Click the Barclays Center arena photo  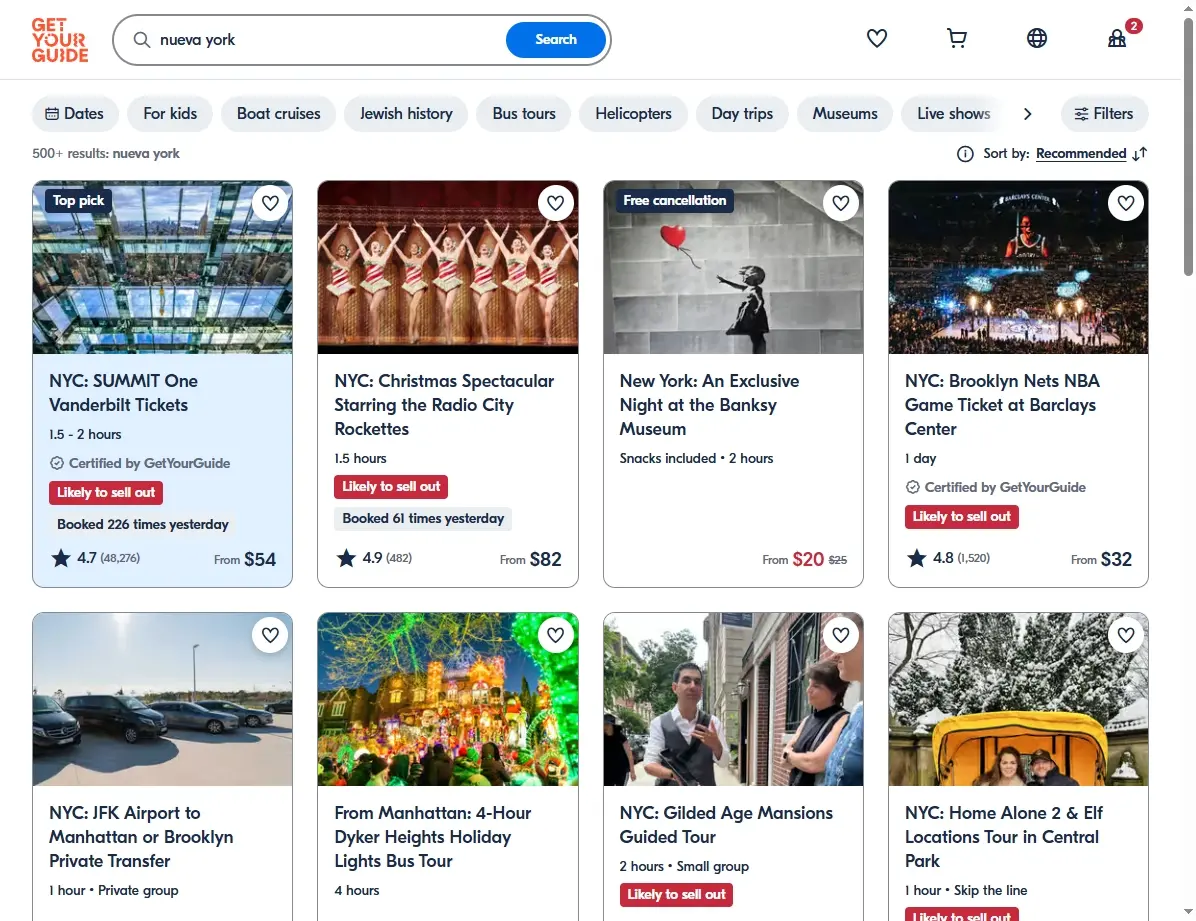[x=1018, y=267]
